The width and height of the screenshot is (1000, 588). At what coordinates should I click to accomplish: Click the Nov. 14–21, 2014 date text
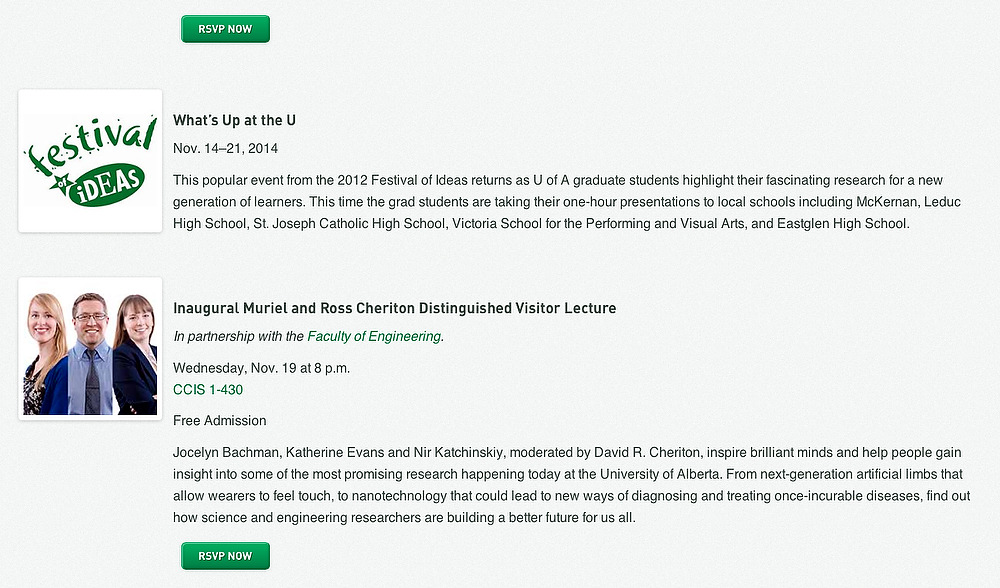coord(225,148)
